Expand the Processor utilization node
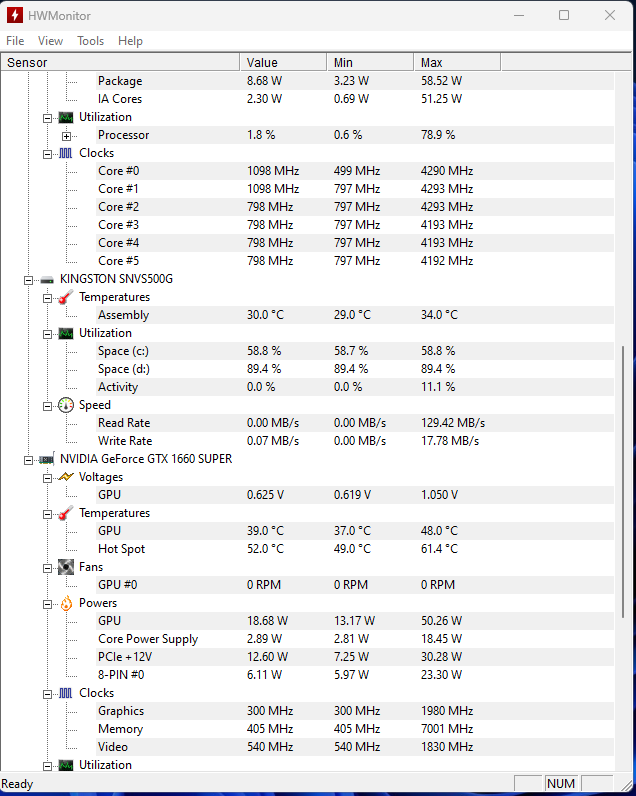This screenshot has height=796, width=636. [x=66, y=136]
